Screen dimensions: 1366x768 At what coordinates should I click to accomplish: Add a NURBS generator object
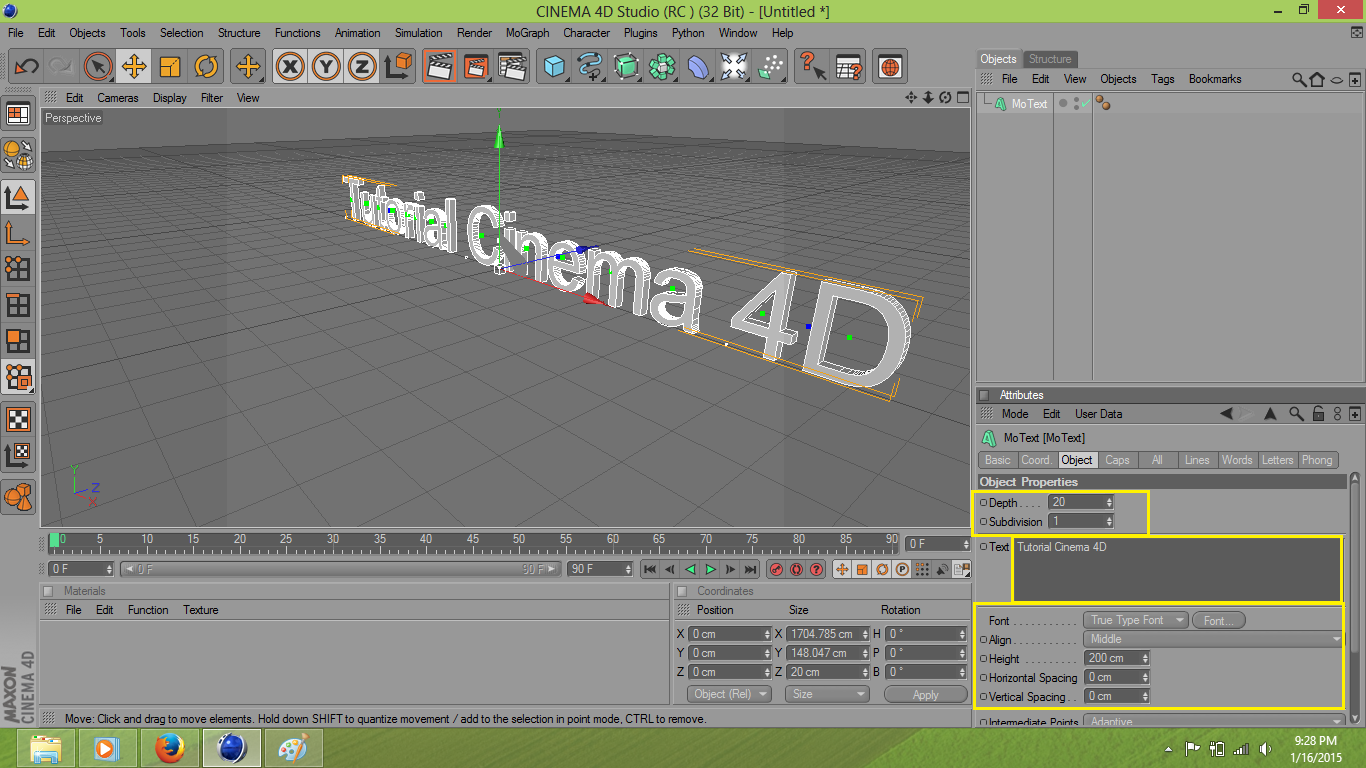(626, 67)
